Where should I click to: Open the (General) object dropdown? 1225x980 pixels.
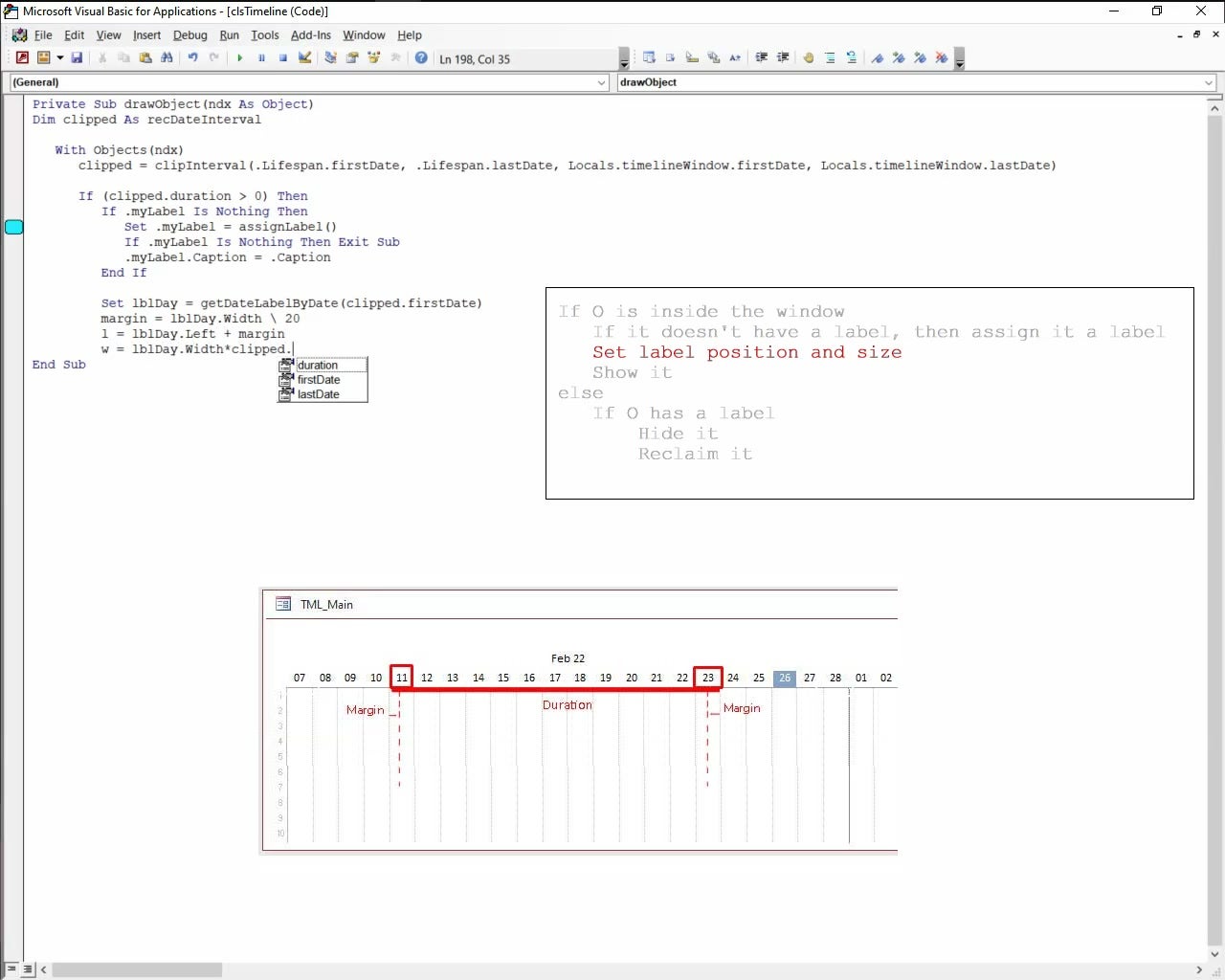click(x=600, y=82)
